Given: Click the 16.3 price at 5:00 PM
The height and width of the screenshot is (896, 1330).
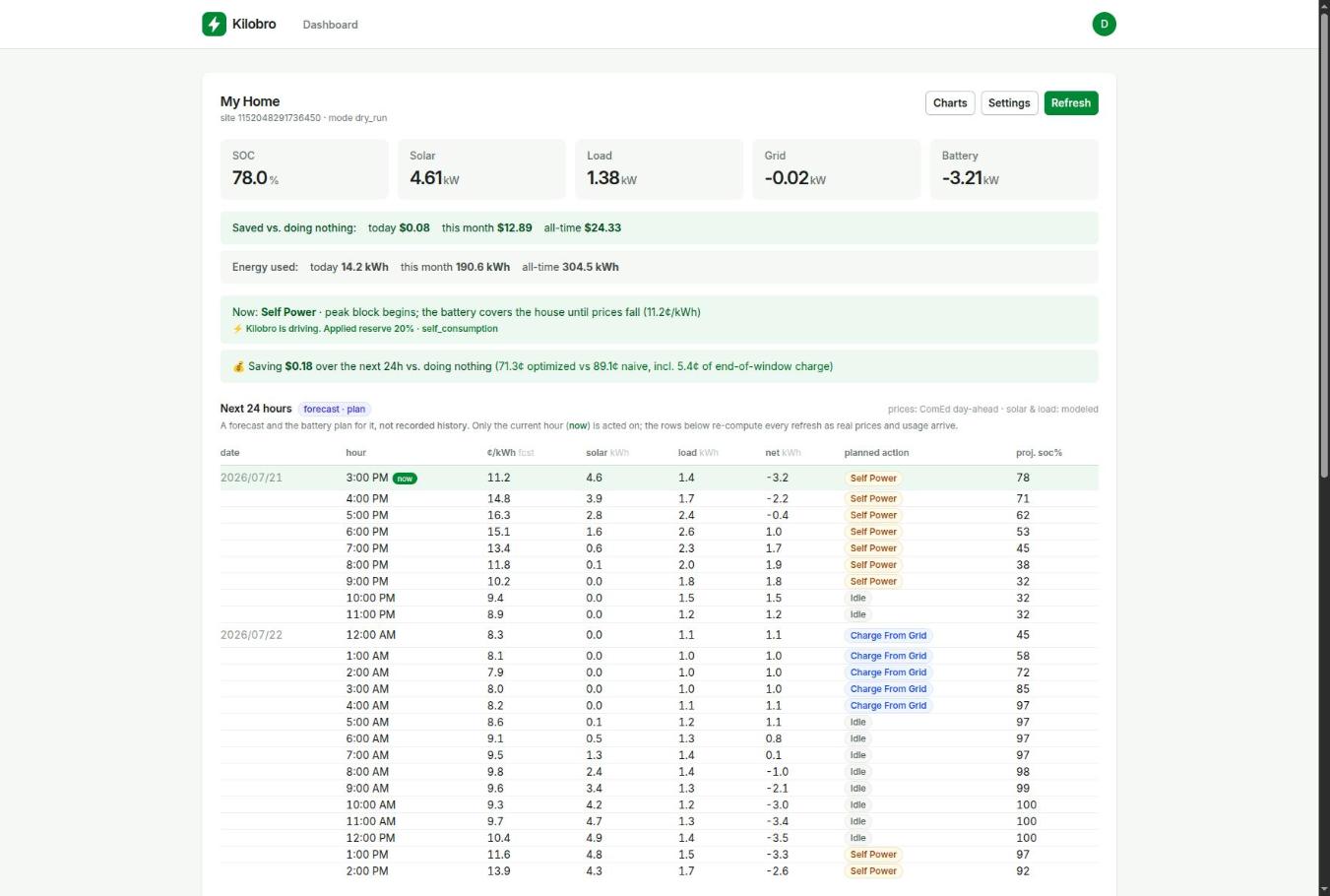Looking at the screenshot, I should [x=498, y=515].
